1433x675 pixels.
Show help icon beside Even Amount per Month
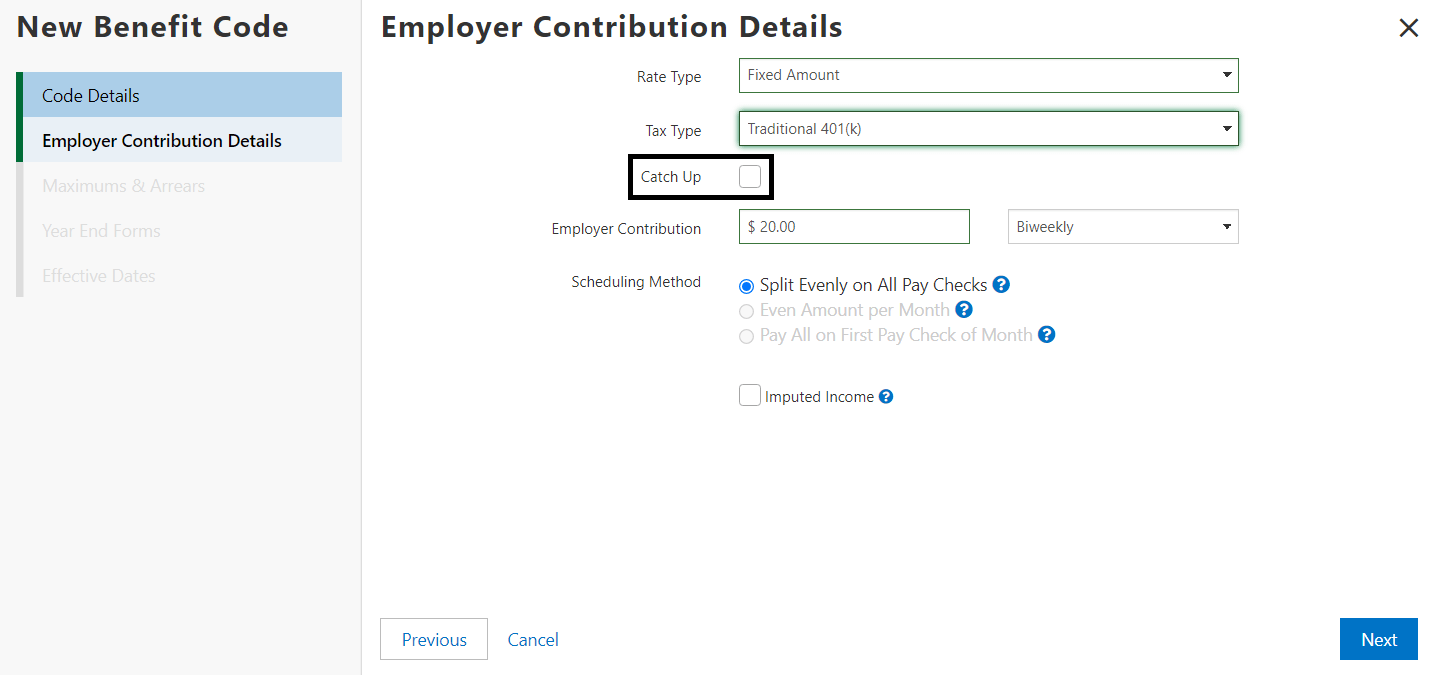pos(964,310)
